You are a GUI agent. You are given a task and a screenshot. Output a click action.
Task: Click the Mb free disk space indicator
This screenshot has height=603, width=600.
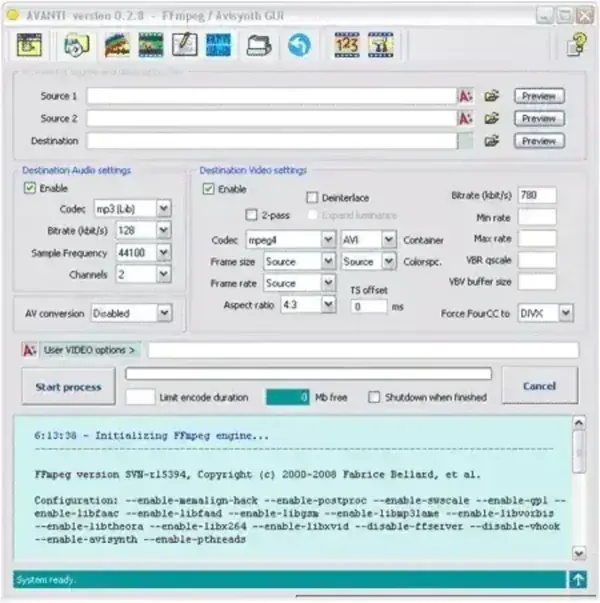coord(287,397)
